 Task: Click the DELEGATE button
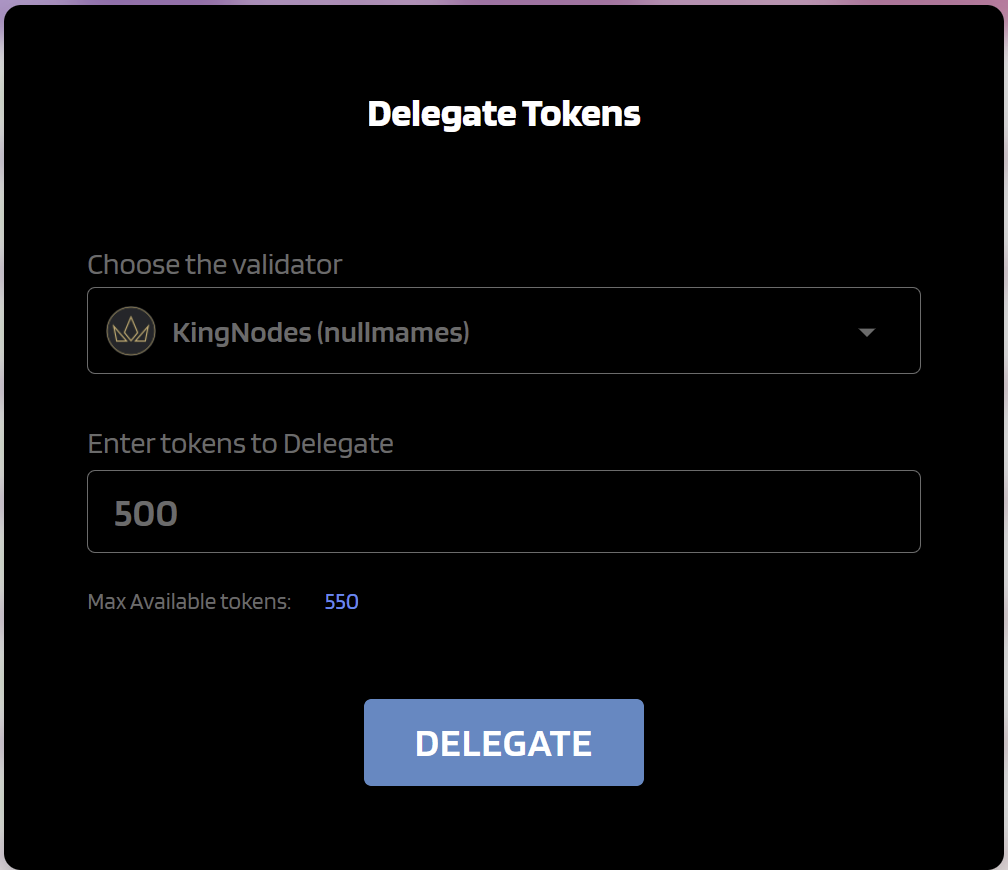[x=504, y=743]
